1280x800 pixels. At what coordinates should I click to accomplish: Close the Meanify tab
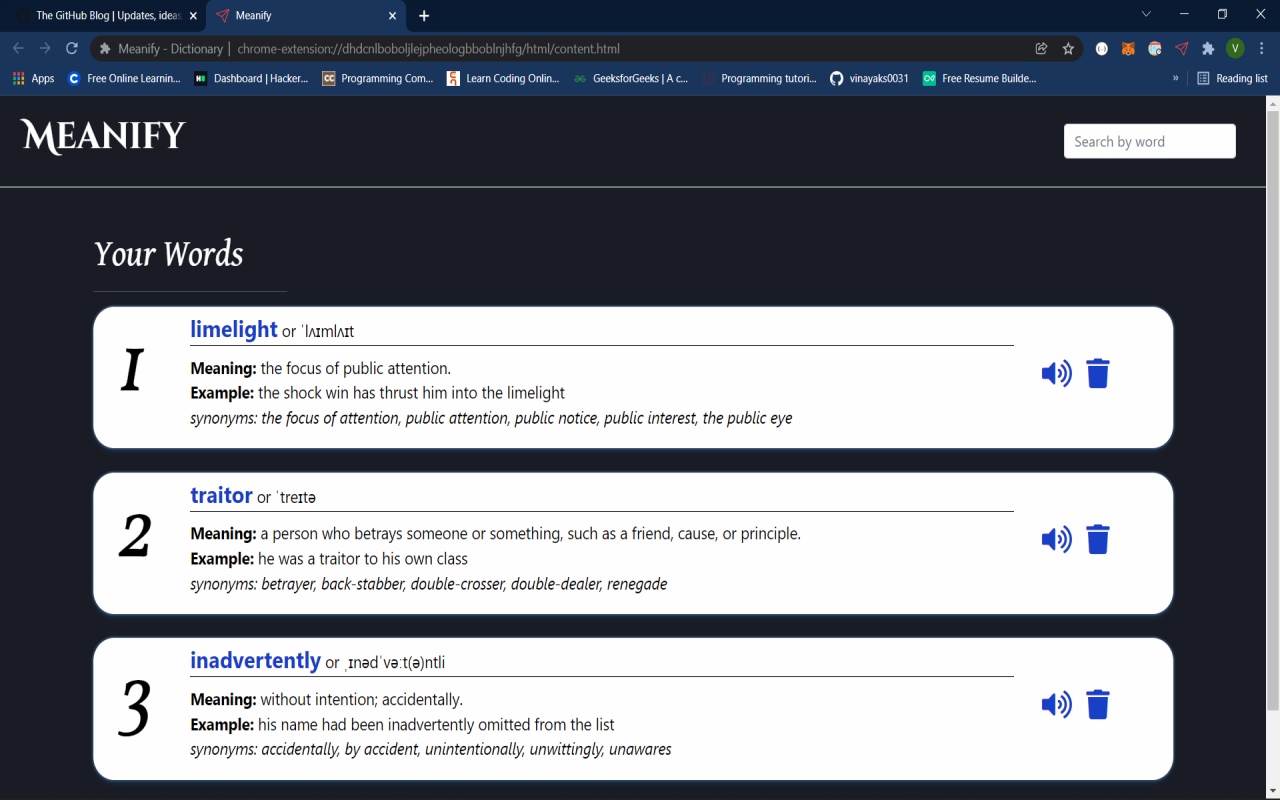(393, 16)
